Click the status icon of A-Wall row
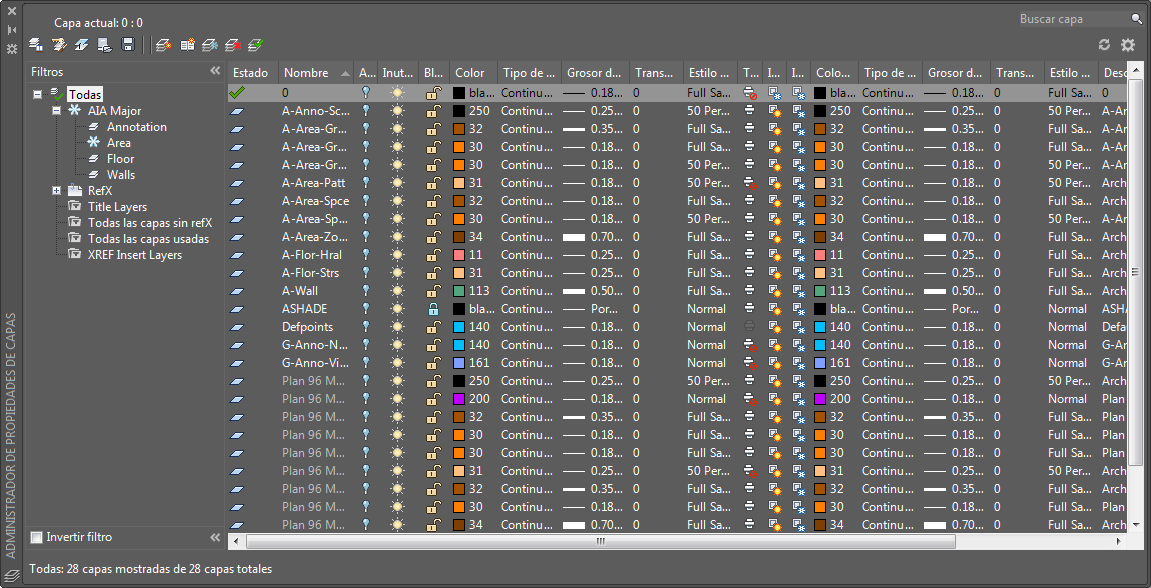This screenshot has height=588, width=1151. (x=236, y=291)
